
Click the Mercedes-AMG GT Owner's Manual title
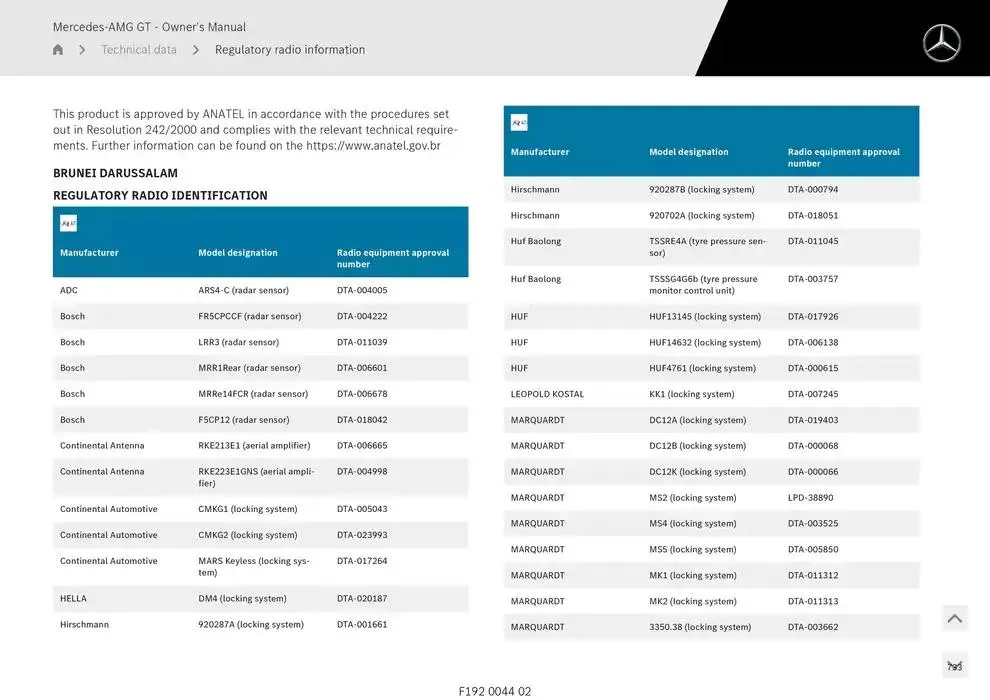149,27
